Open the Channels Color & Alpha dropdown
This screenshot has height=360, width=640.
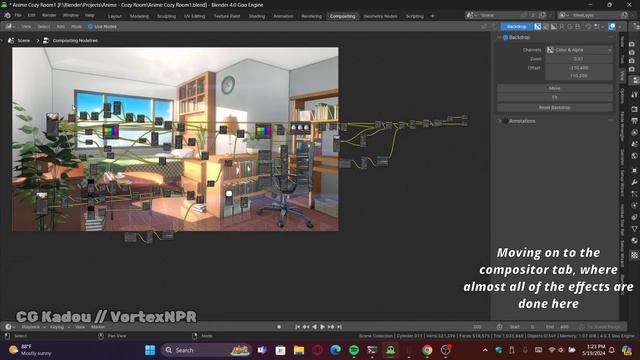point(579,50)
